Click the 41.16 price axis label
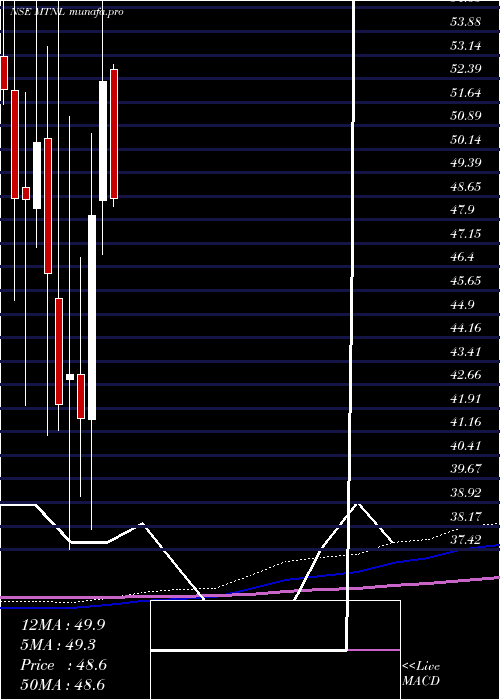Image resolution: width=500 pixels, height=700 pixels. pos(466,421)
